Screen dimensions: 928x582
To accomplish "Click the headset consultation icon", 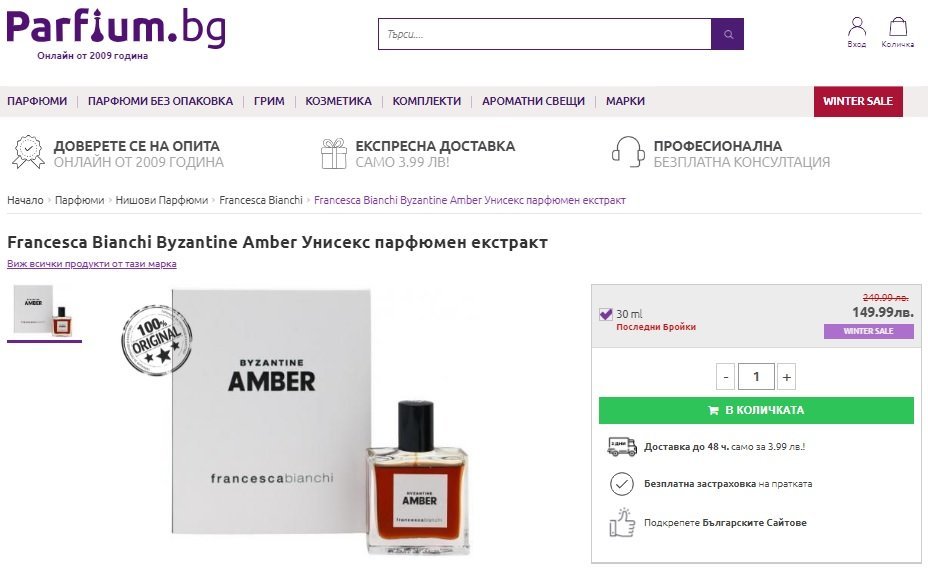I will [628, 152].
